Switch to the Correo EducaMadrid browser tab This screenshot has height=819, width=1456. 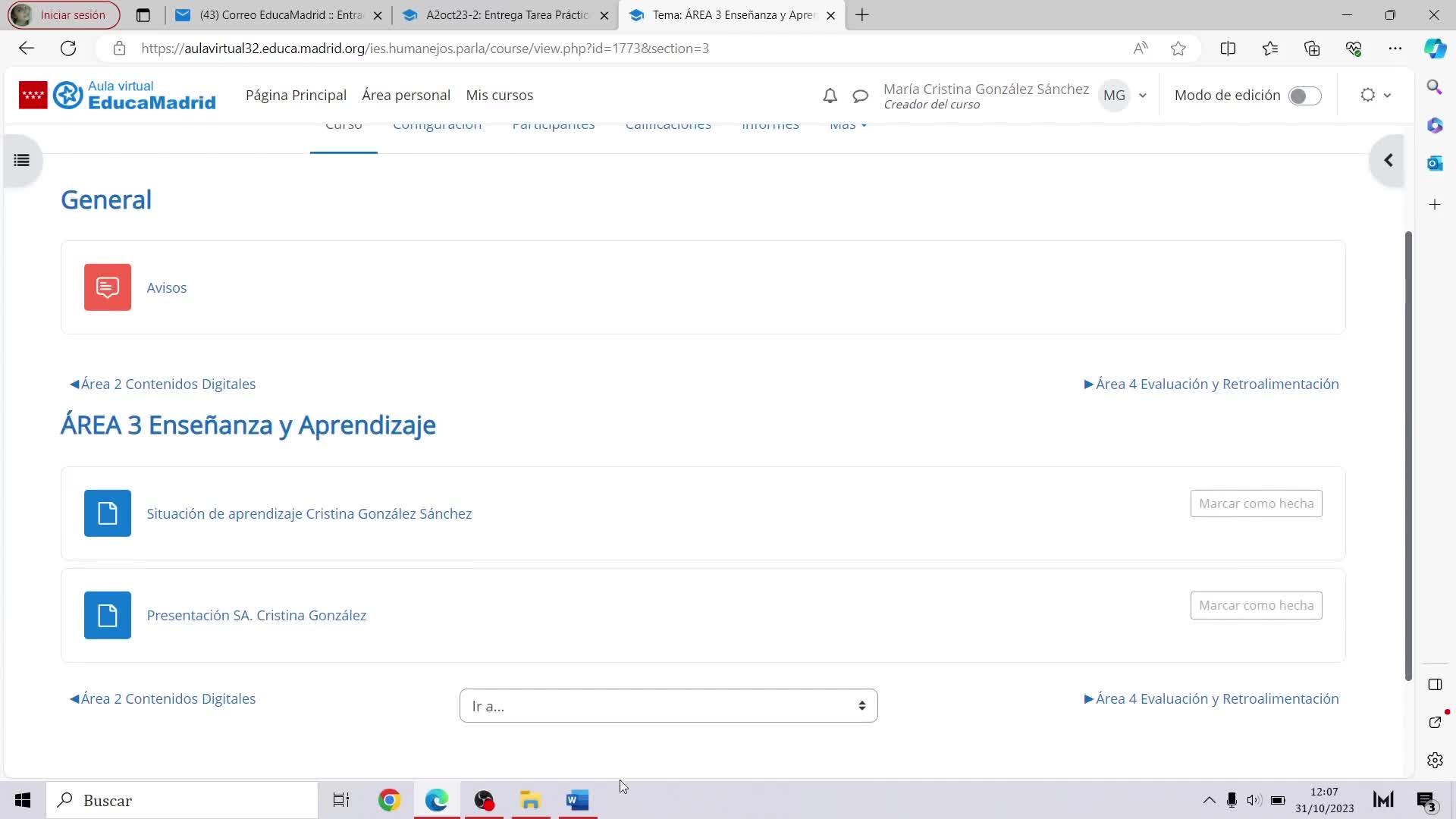(279, 15)
